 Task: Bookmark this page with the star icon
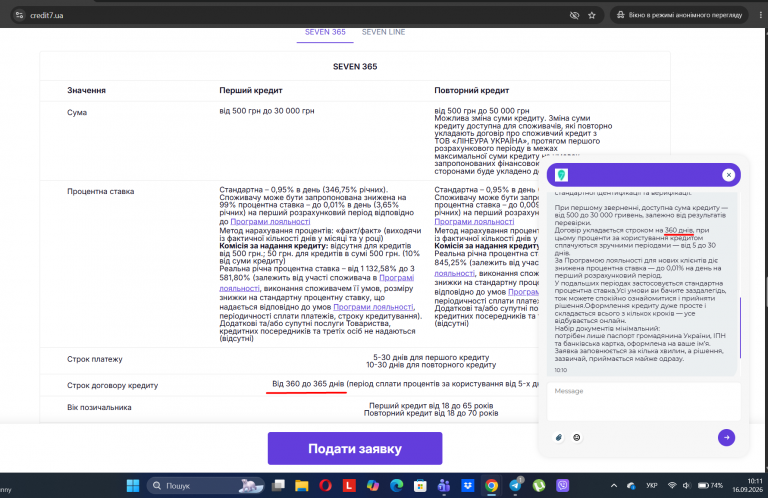point(592,15)
